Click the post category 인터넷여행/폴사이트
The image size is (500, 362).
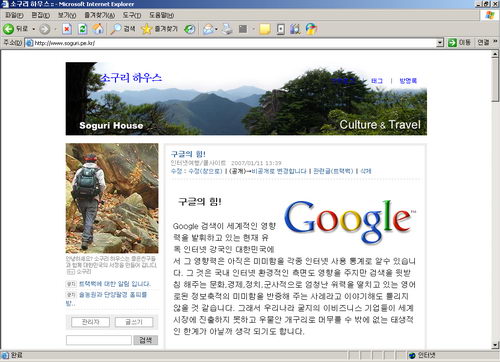198,163
